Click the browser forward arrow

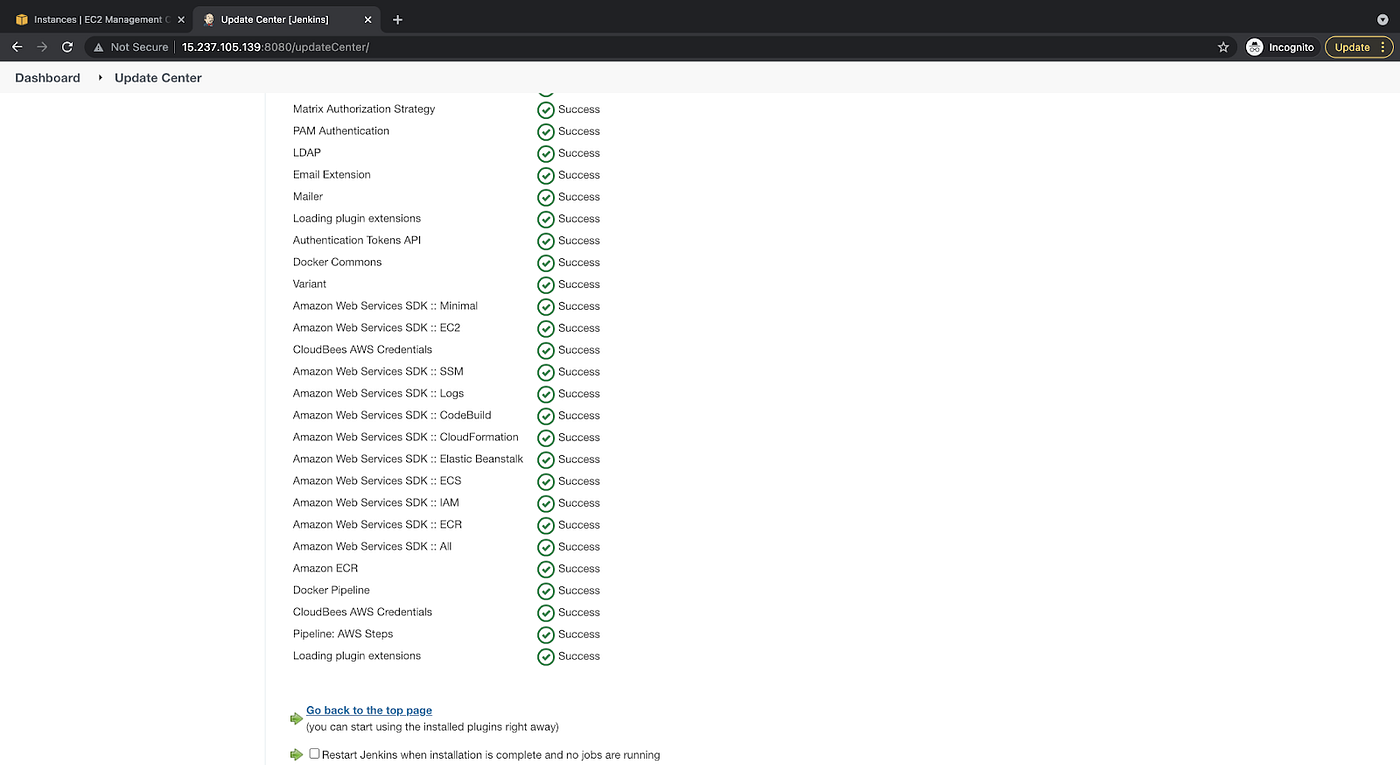point(42,47)
